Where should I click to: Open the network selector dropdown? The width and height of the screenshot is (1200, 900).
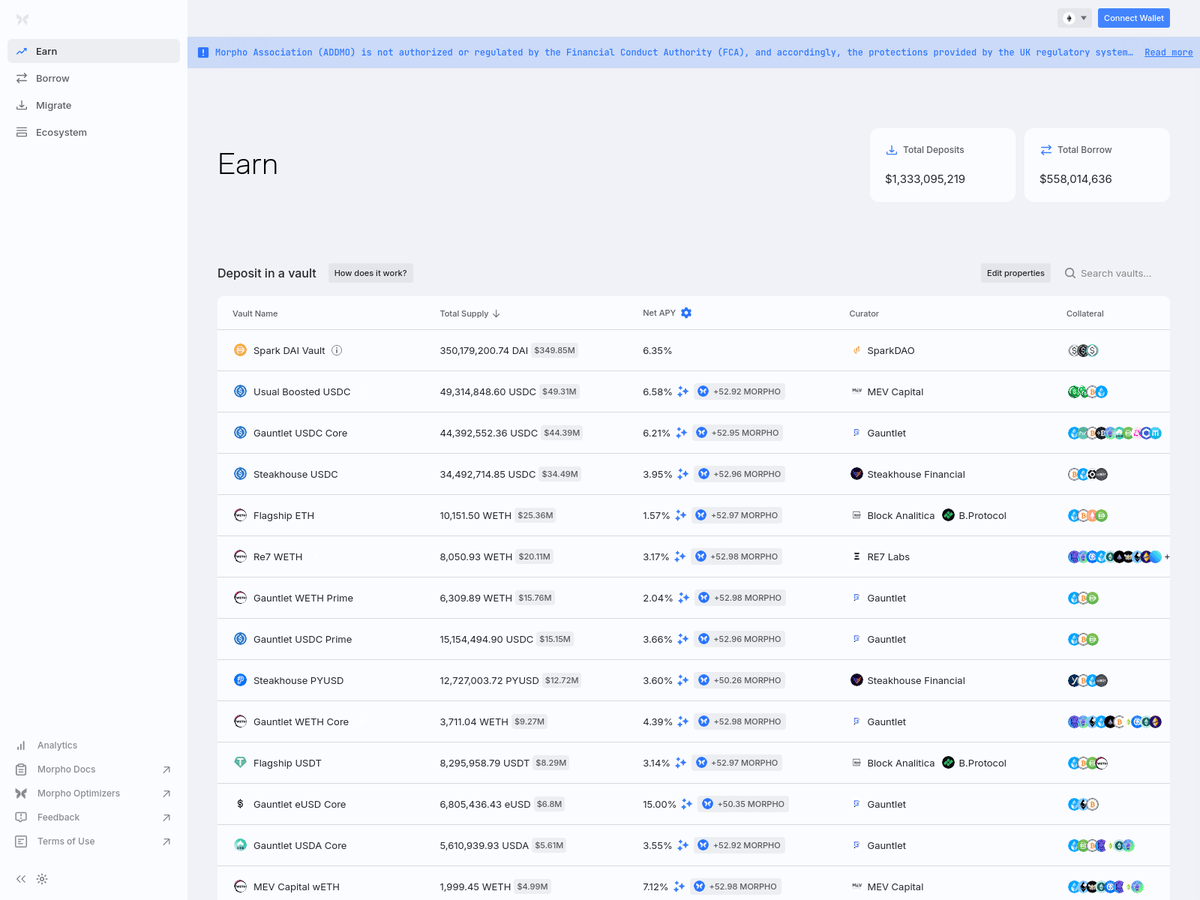coord(1075,18)
